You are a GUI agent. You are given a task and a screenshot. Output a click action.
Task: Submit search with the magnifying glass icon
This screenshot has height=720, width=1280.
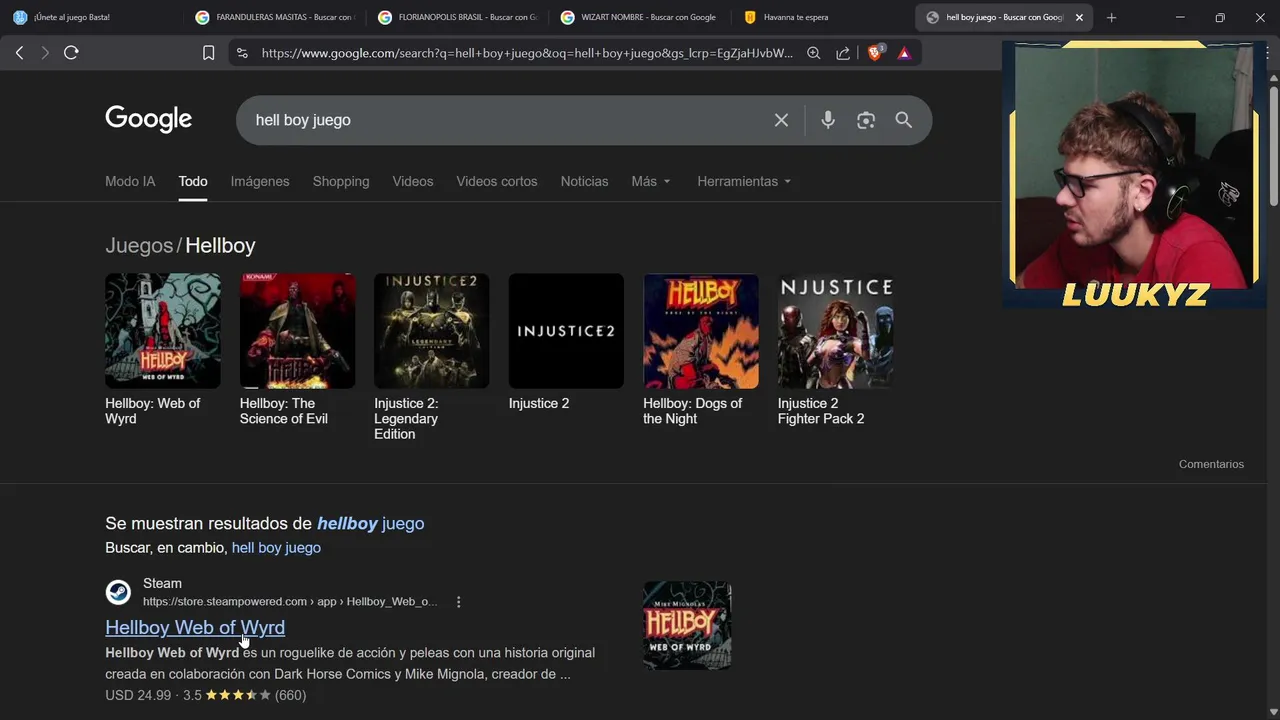903,120
